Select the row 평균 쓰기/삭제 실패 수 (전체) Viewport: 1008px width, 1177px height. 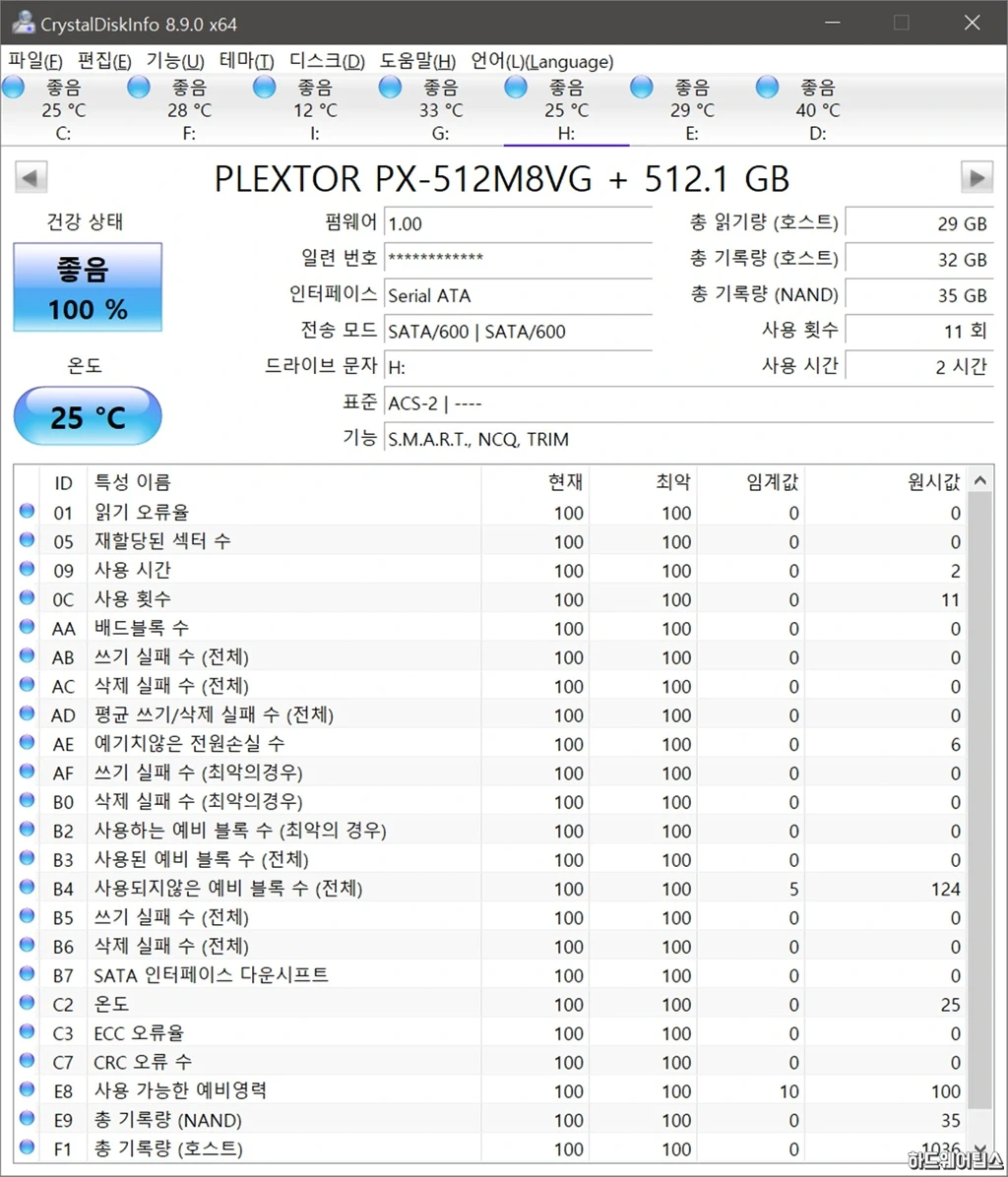pyautogui.click(x=491, y=714)
